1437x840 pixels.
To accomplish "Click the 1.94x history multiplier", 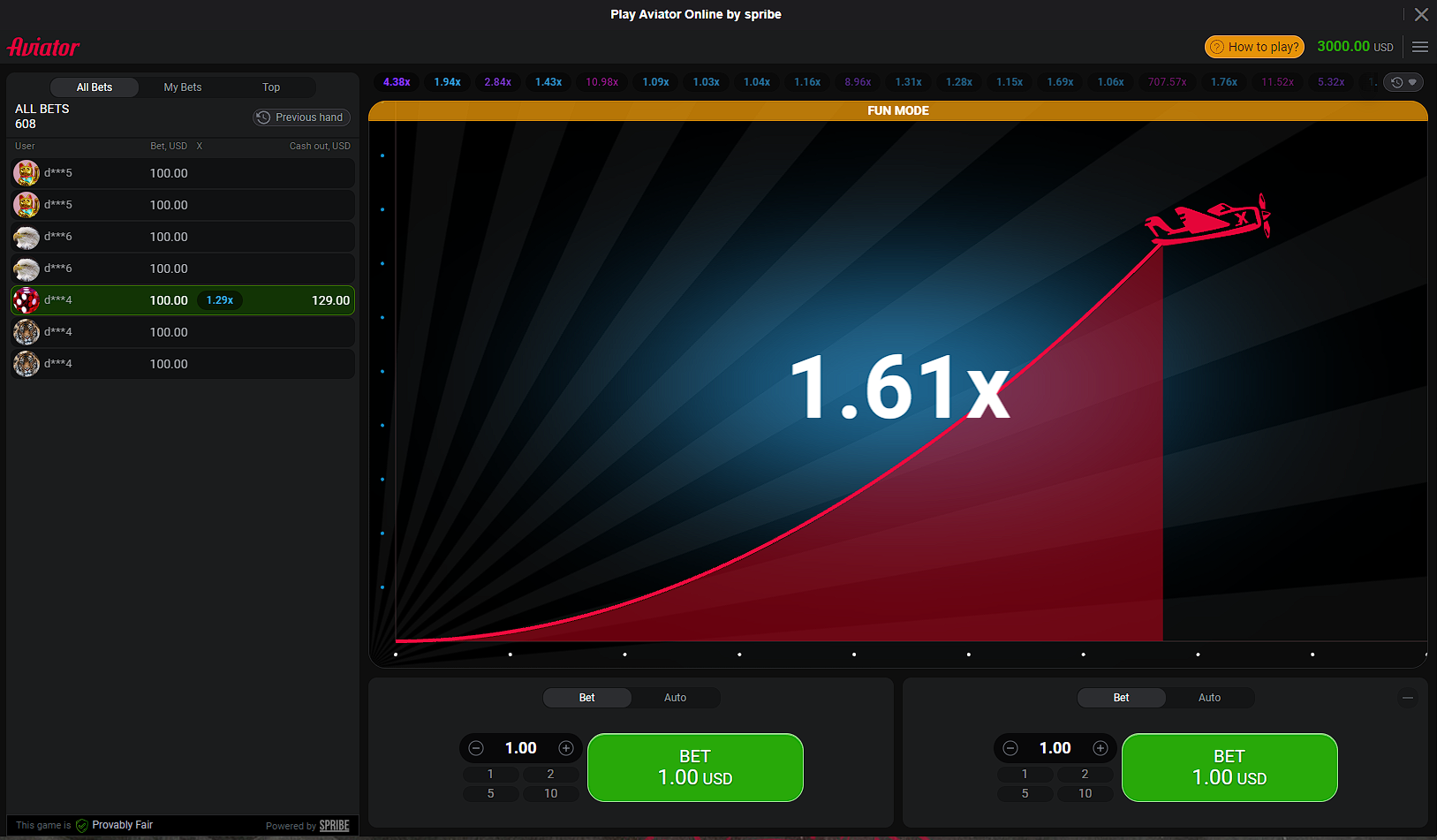I will (x=447, y=82).
